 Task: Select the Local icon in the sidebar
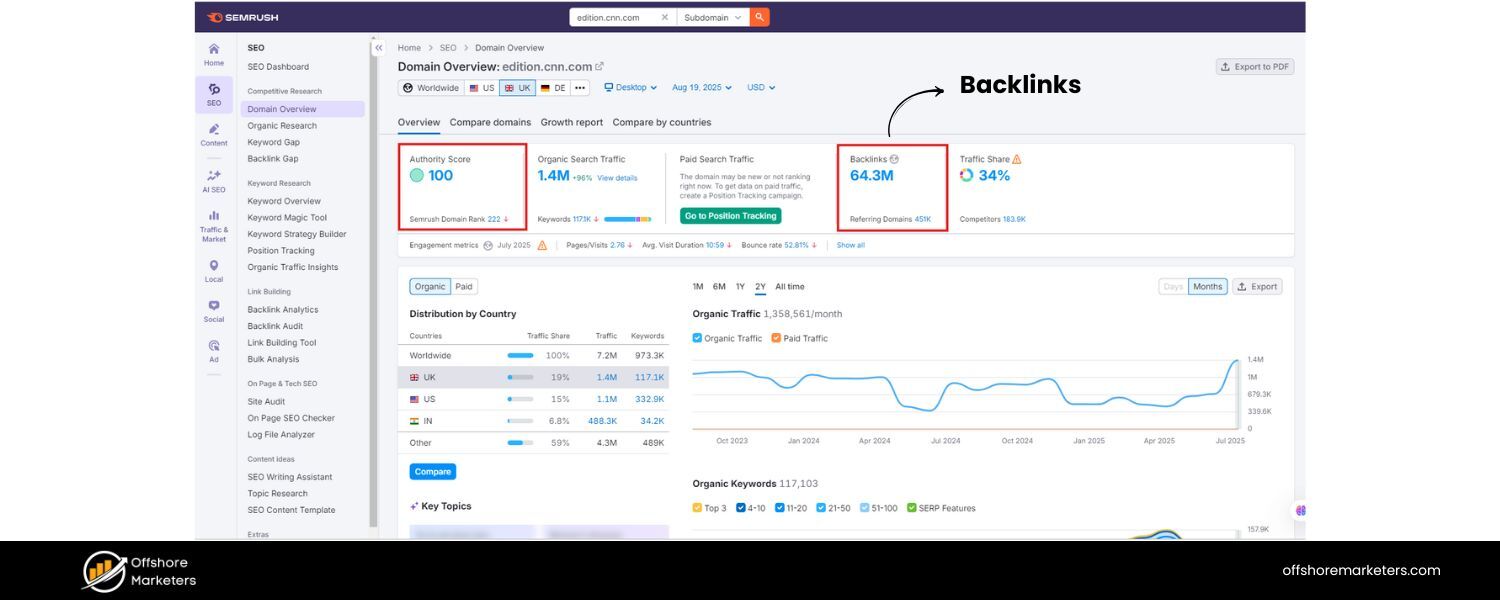(213, 270)
